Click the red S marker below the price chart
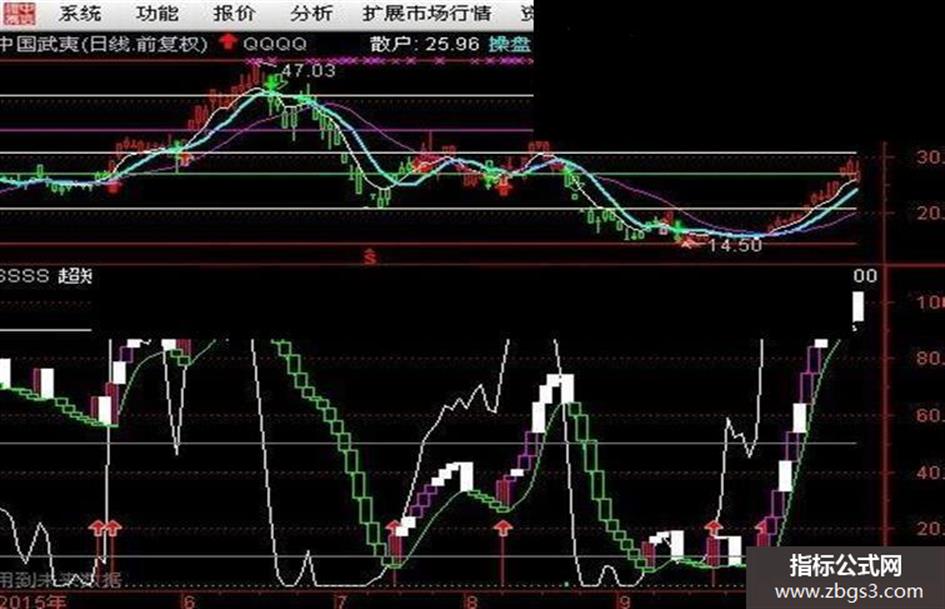Image resolution: width=945 pixels, height=609 pixels. tap(370, 257)
